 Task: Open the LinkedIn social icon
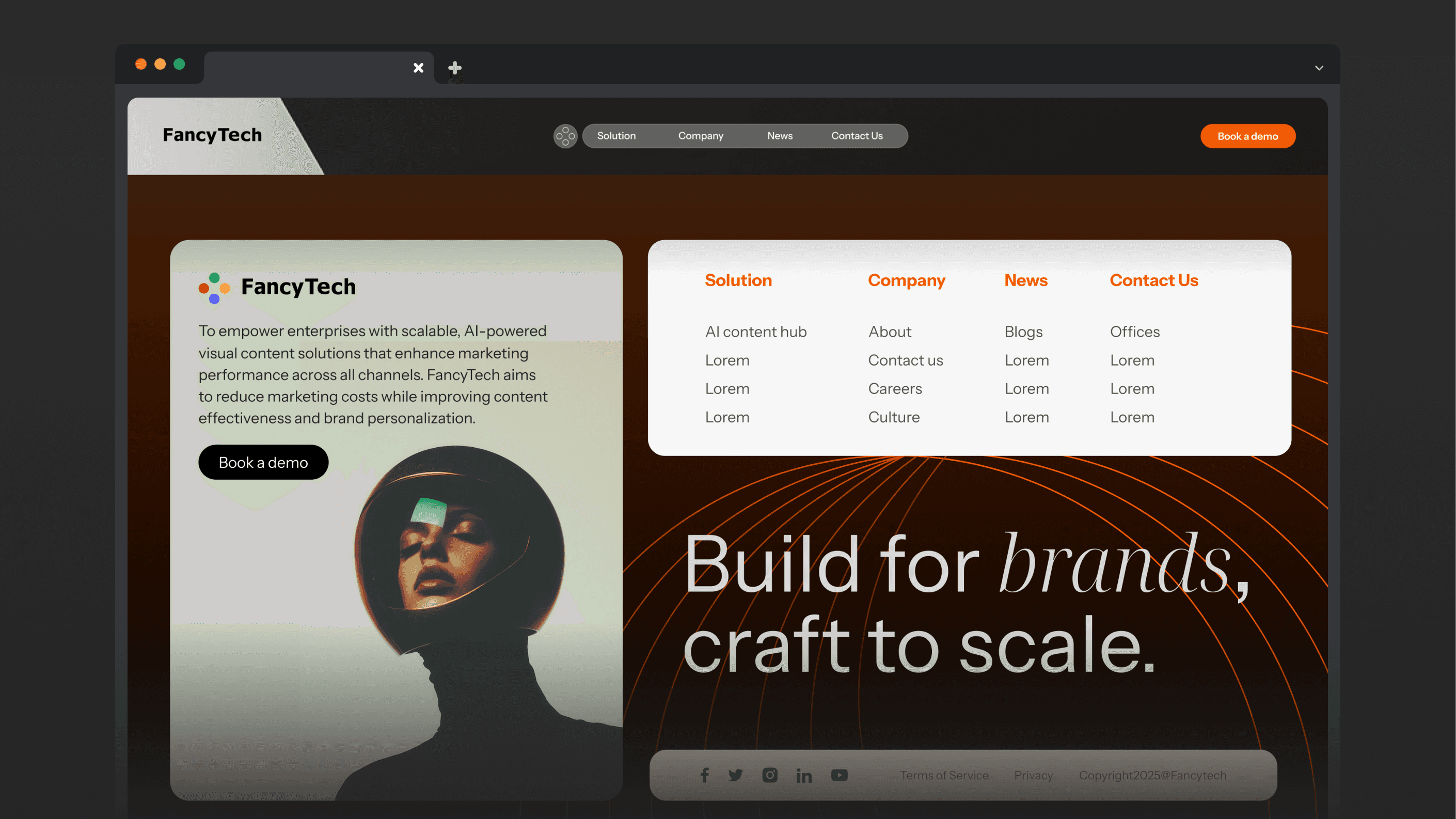click(804, 776)
